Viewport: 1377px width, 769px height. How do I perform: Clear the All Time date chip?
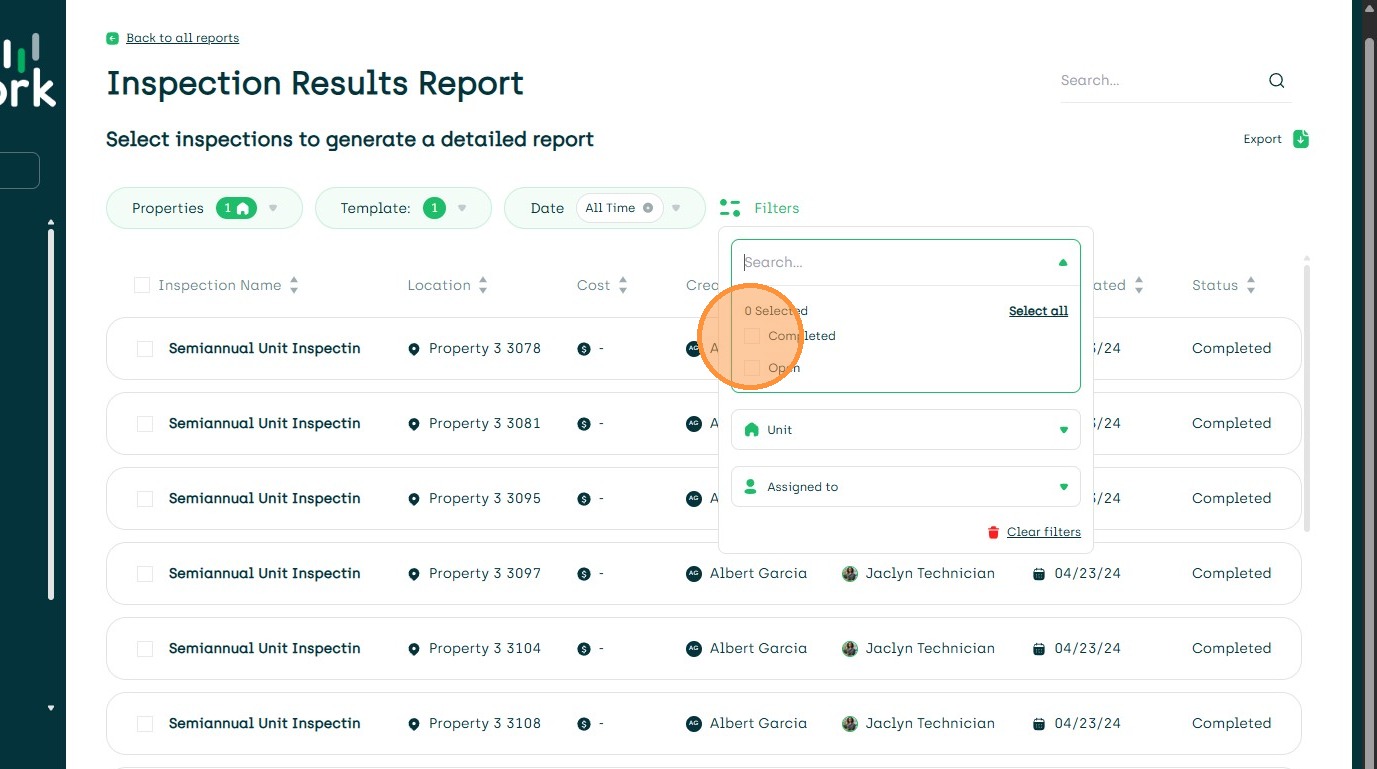(648, 208)
